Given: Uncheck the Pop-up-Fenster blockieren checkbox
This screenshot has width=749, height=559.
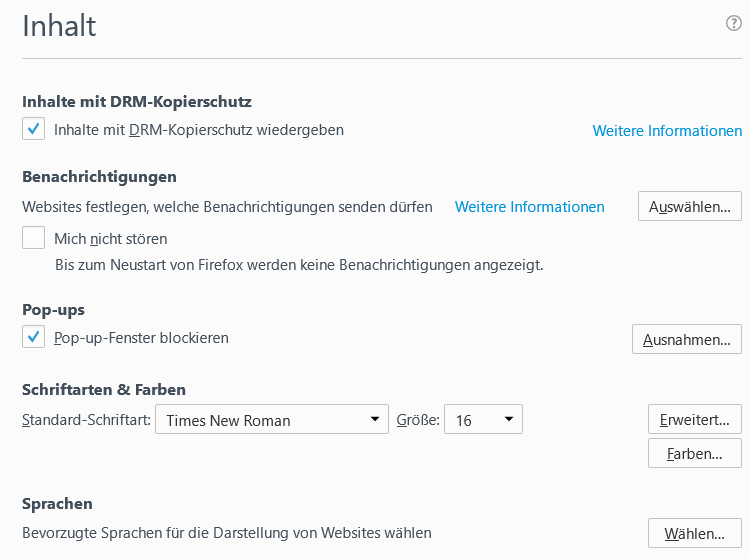Looking at the screenshot, I should tap(34, 337).
